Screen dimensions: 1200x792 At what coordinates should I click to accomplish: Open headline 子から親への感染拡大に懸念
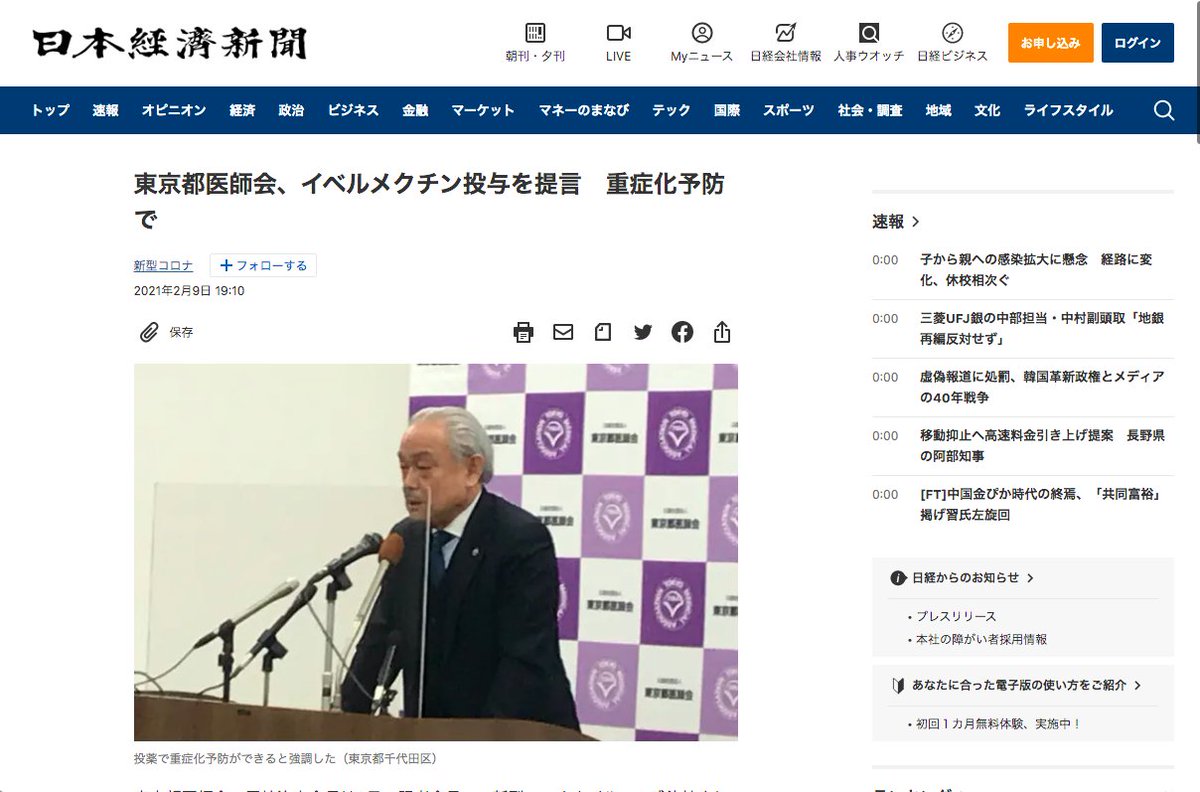[x=1036, y=270]
